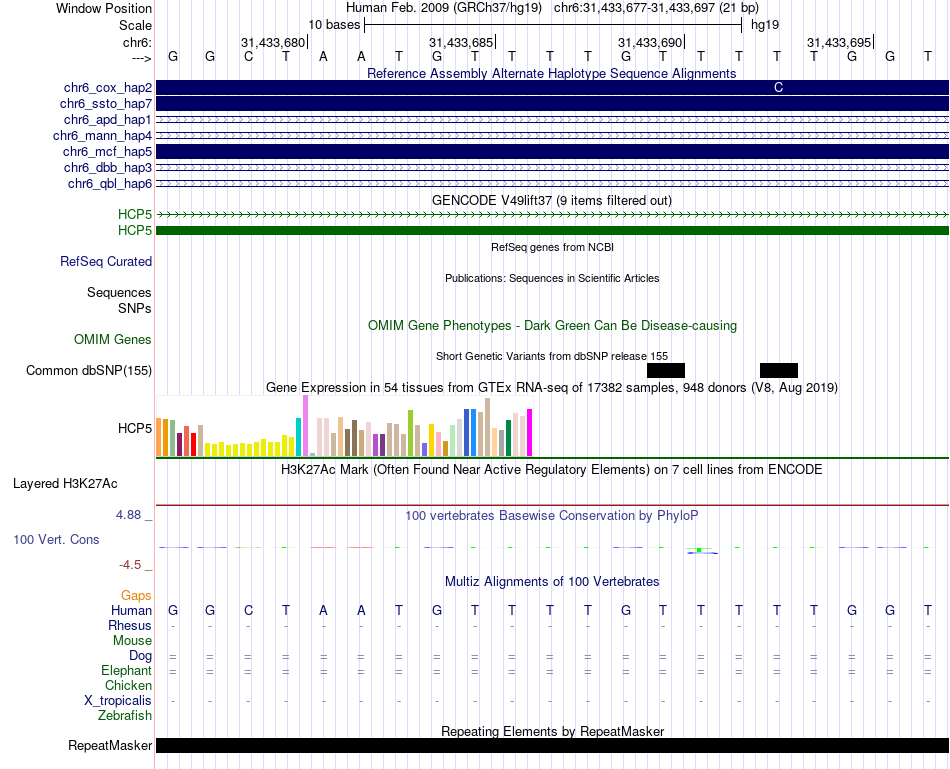Open RefSeq genes from NCBI title

(x=552, y=247)
